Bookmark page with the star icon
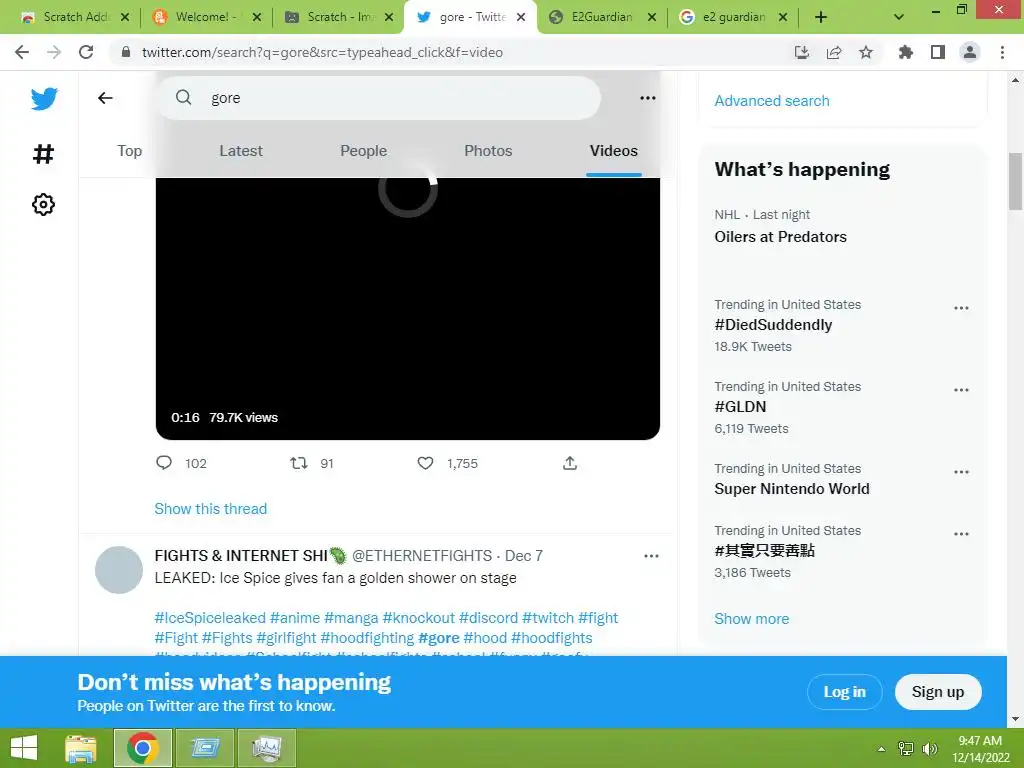This screenshot has width=1024, height=768. click(866, 52)
